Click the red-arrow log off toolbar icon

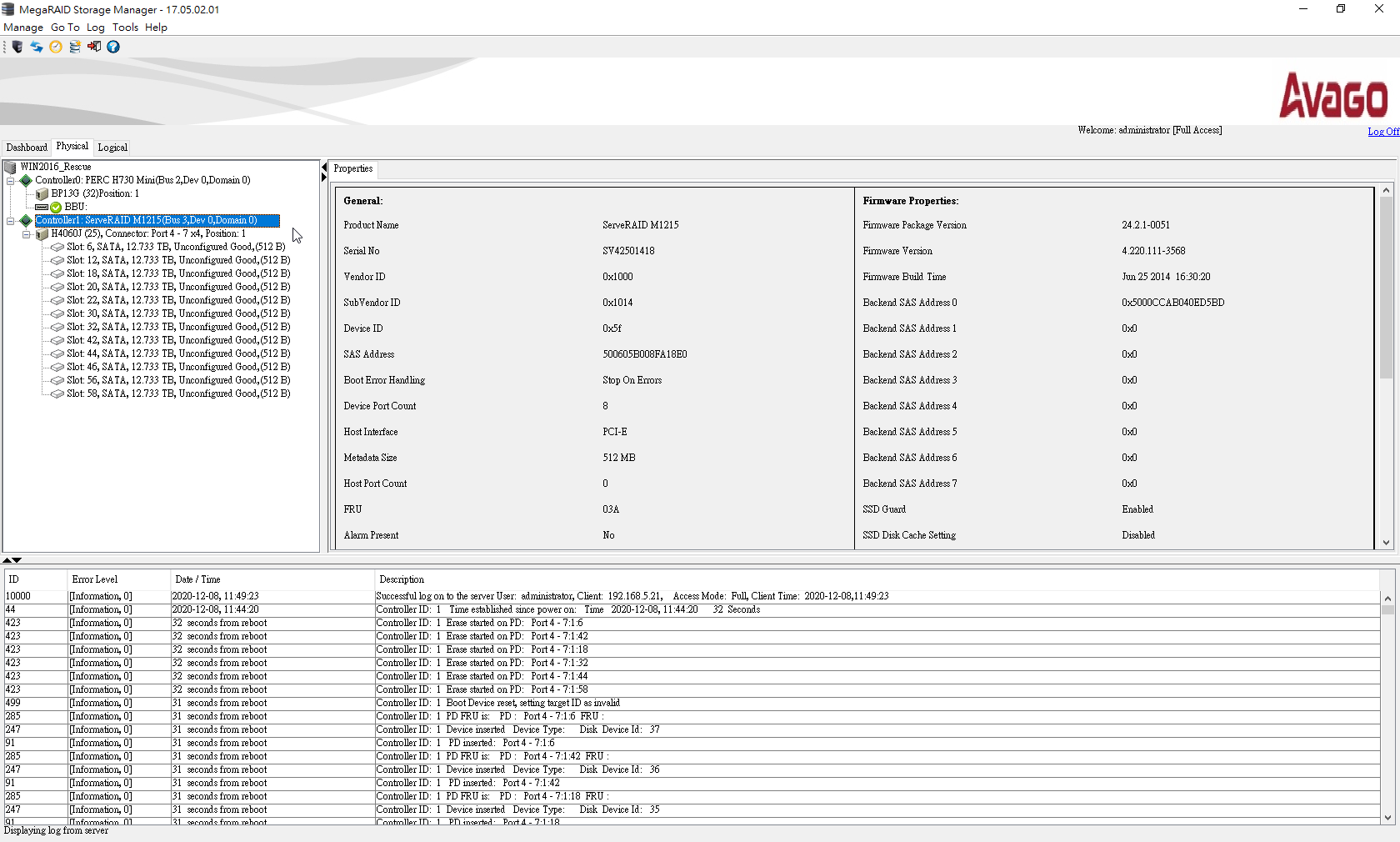click(94, 47)
